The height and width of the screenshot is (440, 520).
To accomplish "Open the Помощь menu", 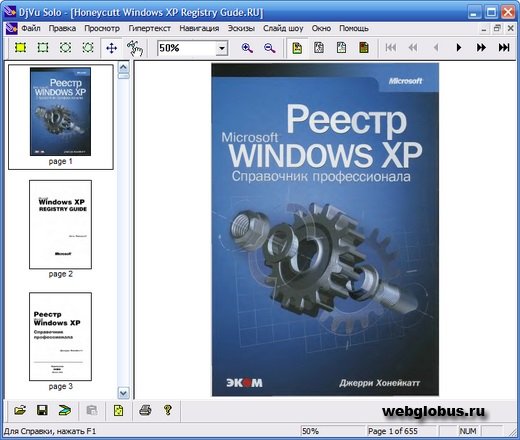I will (354, 28).
